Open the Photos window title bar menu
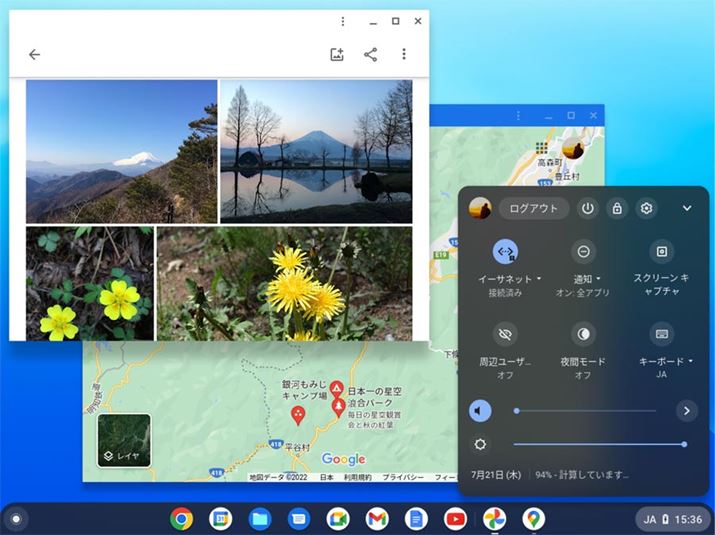 [x=343, y=21]
